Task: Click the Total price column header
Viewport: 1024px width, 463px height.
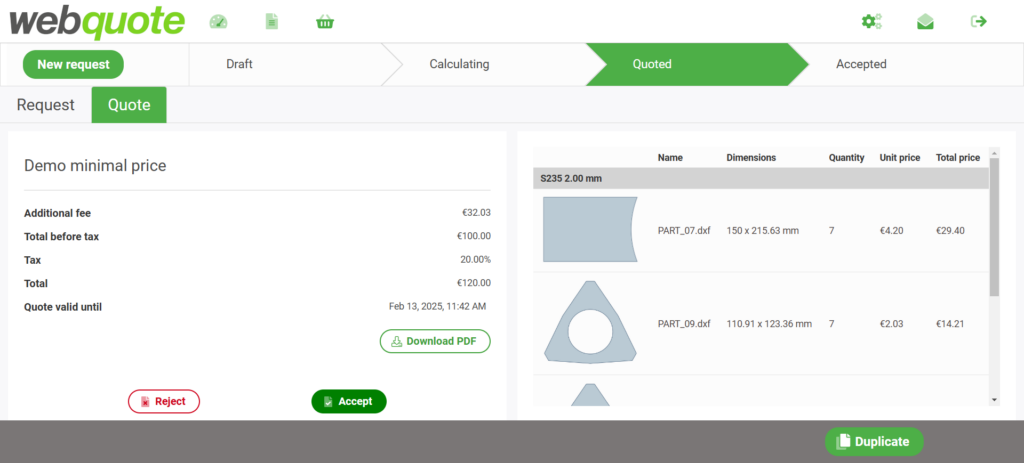Action: pyautogui.click(x=958, y=157)
